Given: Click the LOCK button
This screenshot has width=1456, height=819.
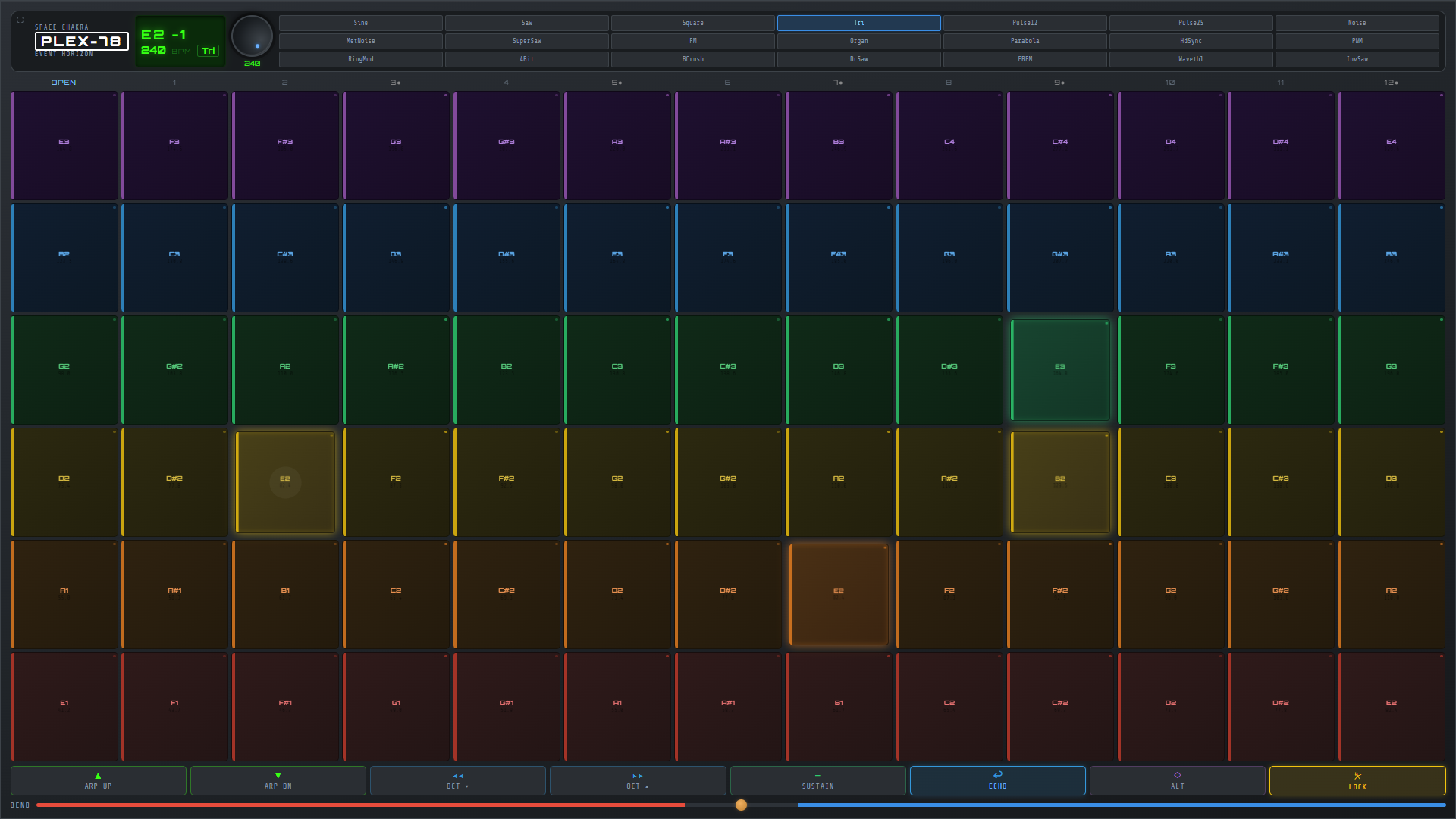Looking at the screenshot, I should 1357,780.
